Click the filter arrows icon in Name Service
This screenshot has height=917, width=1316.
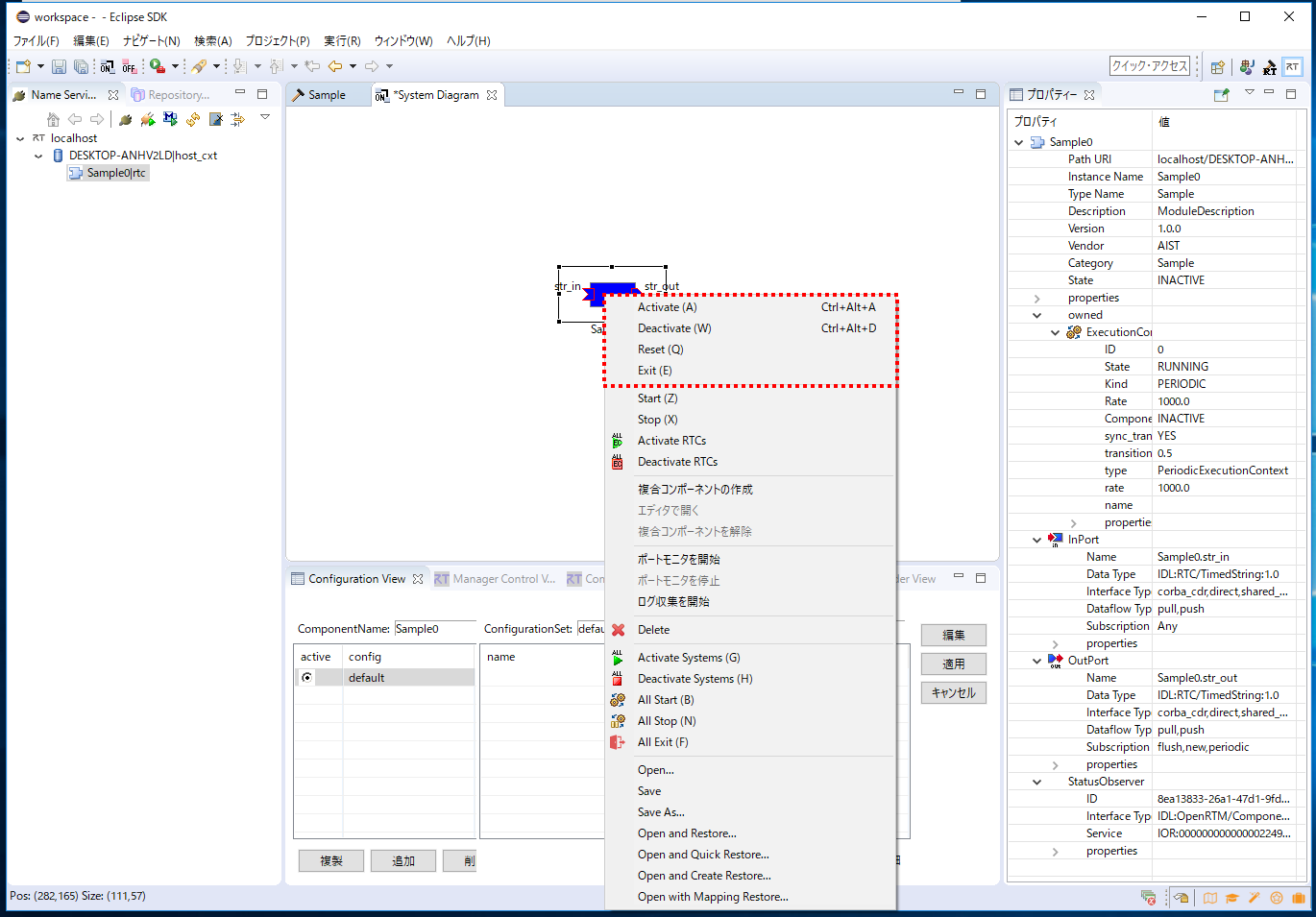point(238,119)
